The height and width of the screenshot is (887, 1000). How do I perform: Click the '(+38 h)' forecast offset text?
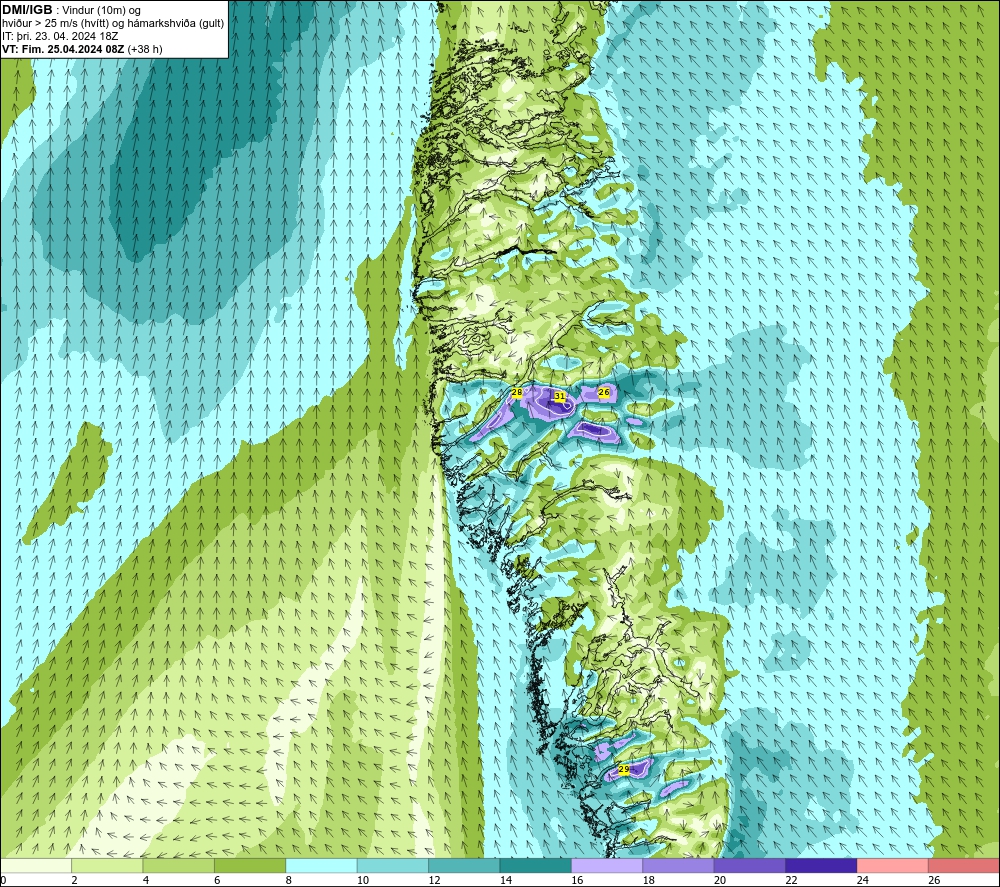pyautogui.click(x=145, y=49)
